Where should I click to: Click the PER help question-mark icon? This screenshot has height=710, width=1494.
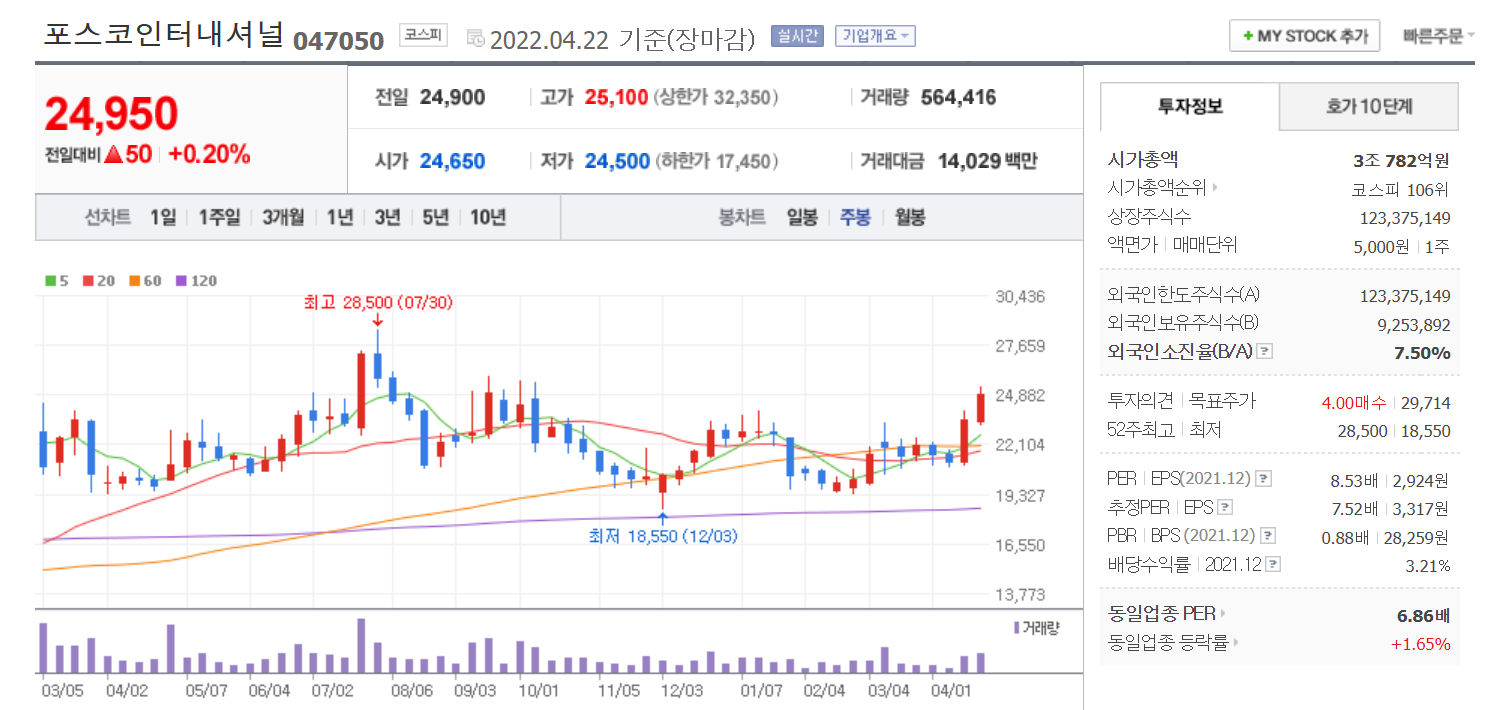point(1264,478)
